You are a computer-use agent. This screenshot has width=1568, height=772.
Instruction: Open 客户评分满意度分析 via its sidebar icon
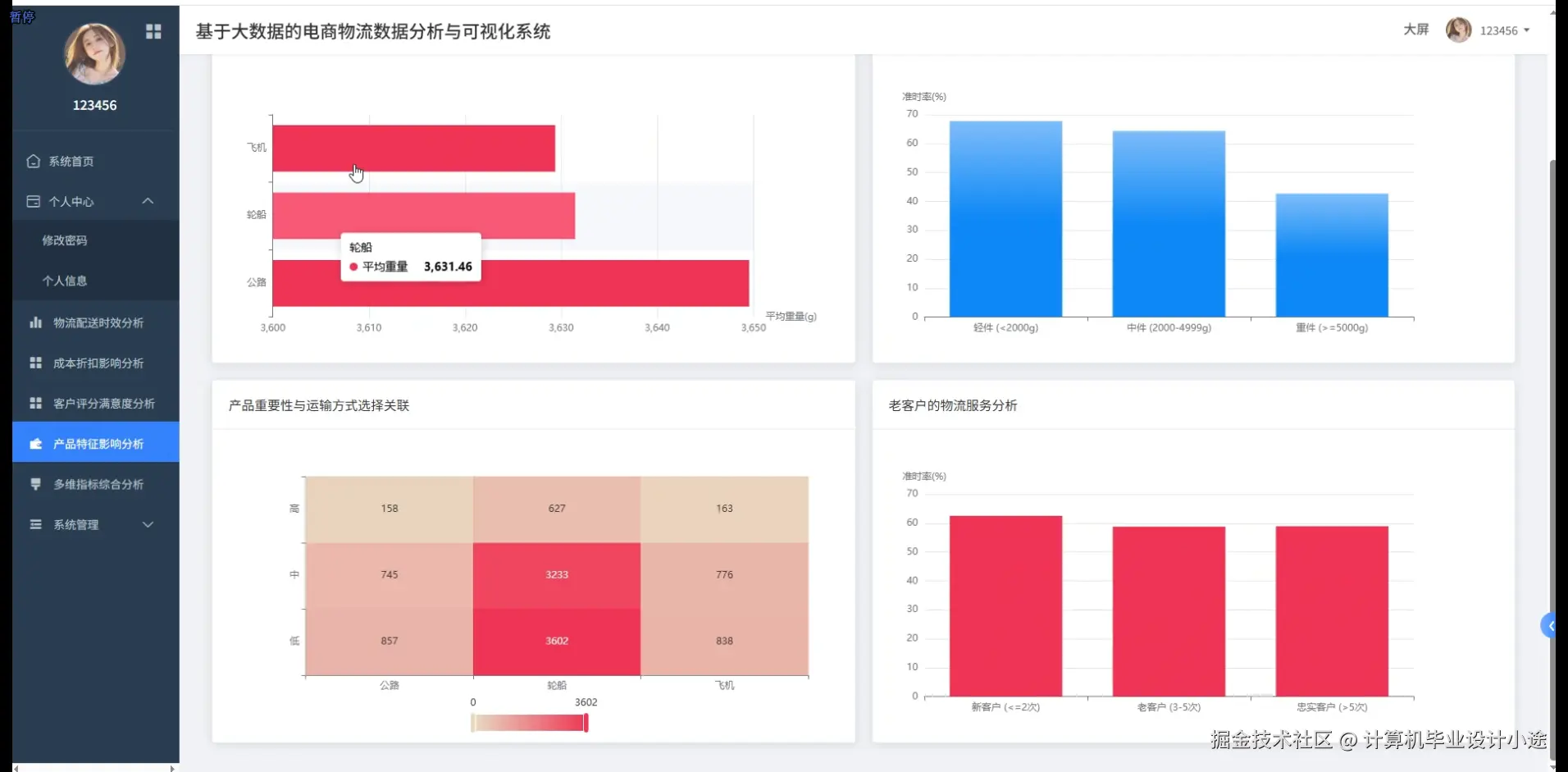[x=34, y=402]
